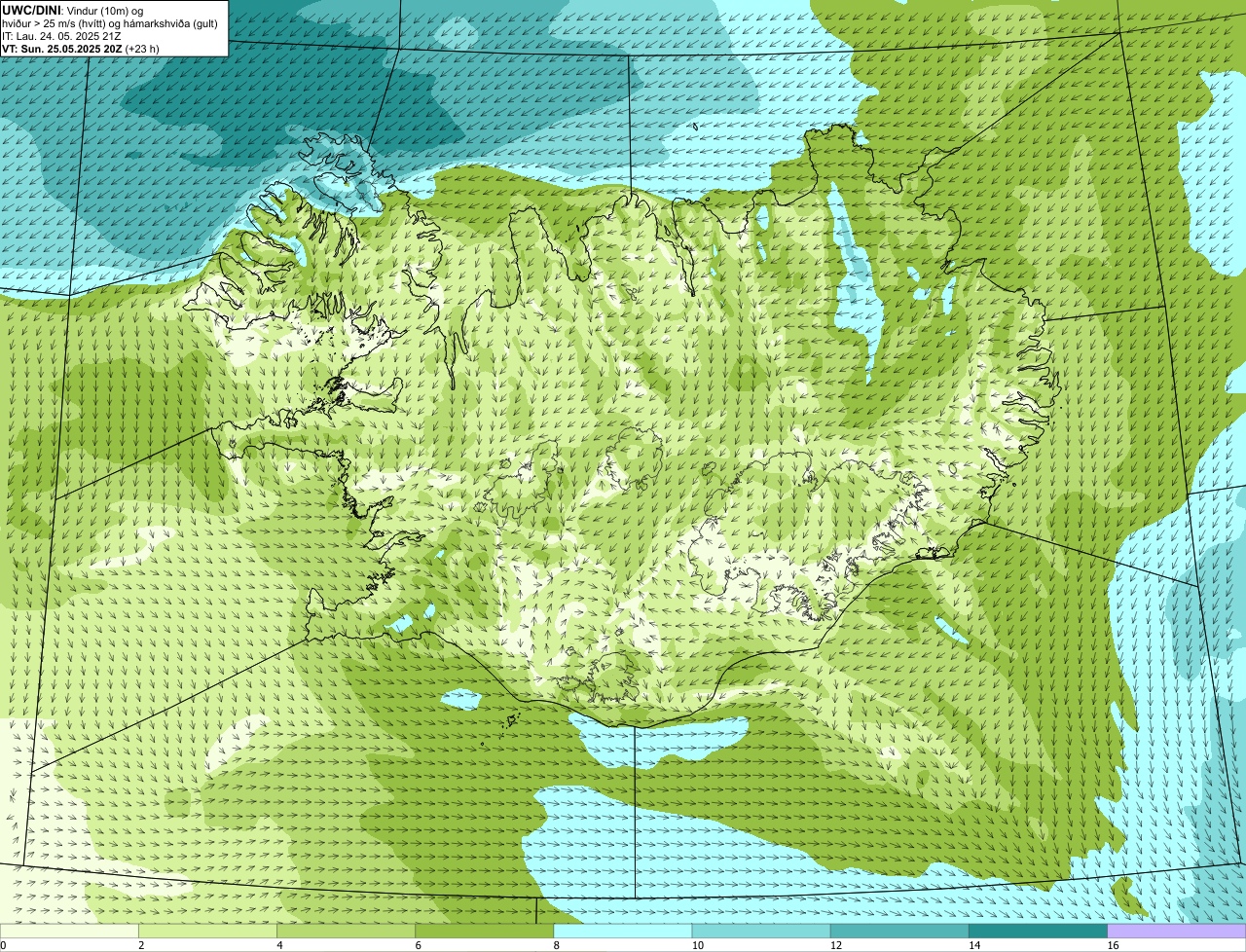Click the dark teal 14–16 m/s legend swatch

coord(1038,931)
